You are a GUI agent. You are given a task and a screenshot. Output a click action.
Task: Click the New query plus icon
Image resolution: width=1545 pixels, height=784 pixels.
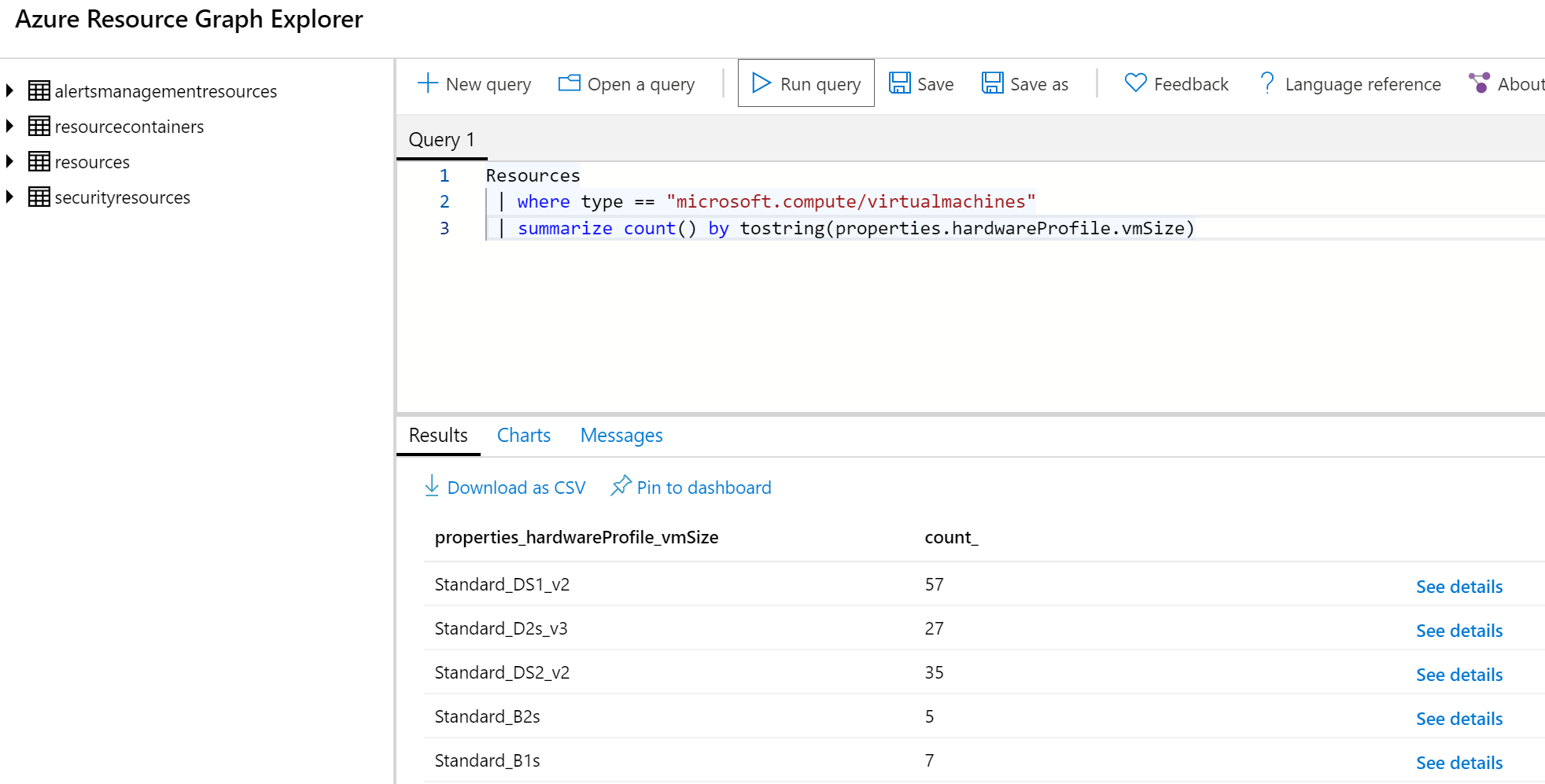coord(427,83)
